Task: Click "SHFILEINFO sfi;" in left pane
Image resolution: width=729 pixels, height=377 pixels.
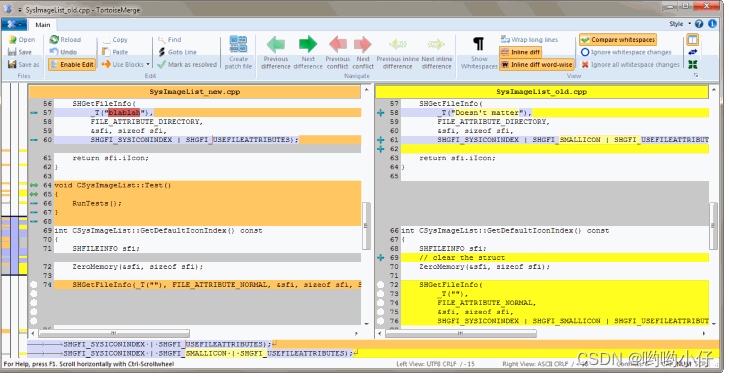Action: tap(106, 249)
